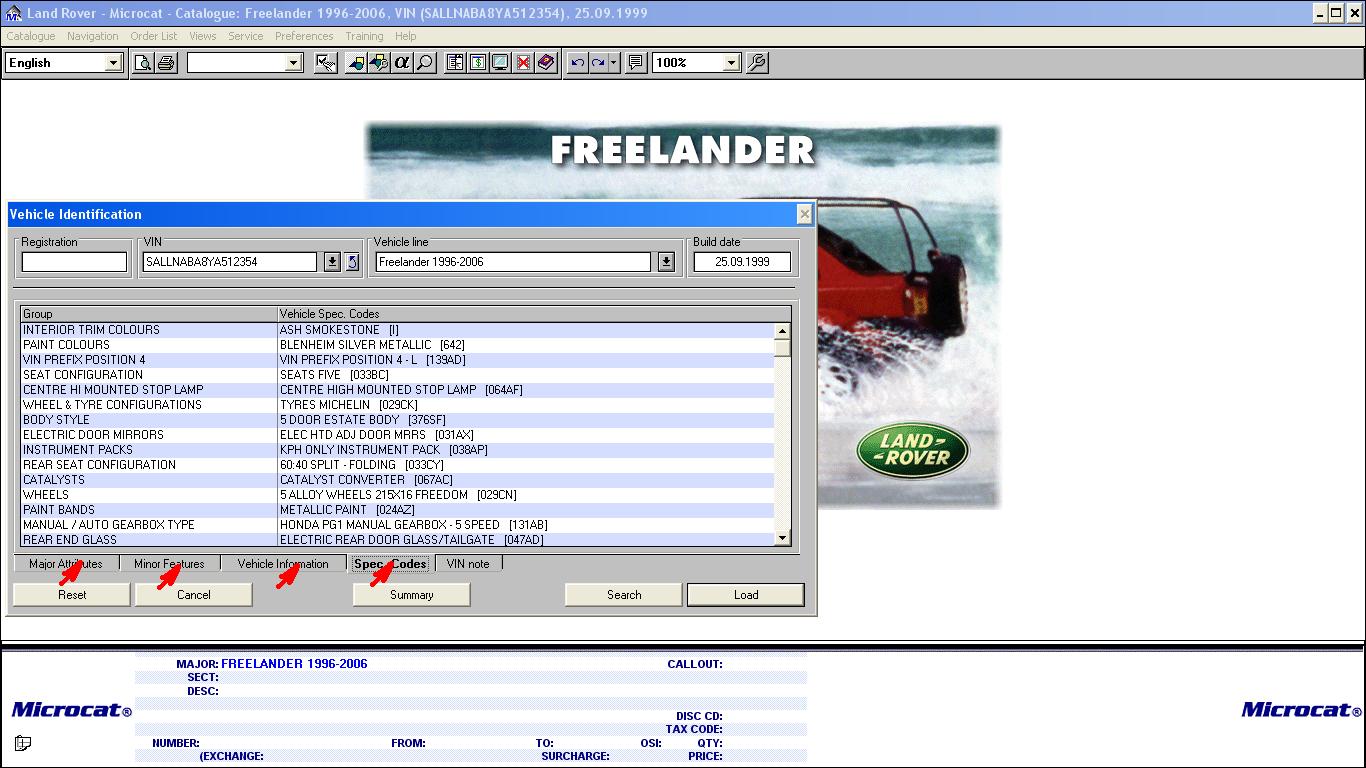This screenshot has width=1366, height=768.
Task: Click the first colored shapes toolbar icon
Action: click(356, 63)
